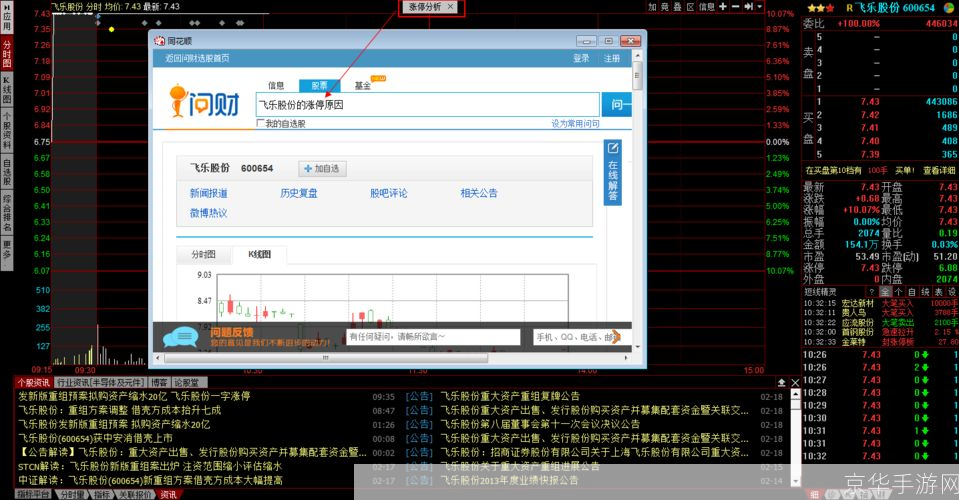Image resolution: width=959 pixels, height=500 pixels.
Task: Select the 基金 tab above the search box
Action: pos(363,86)
